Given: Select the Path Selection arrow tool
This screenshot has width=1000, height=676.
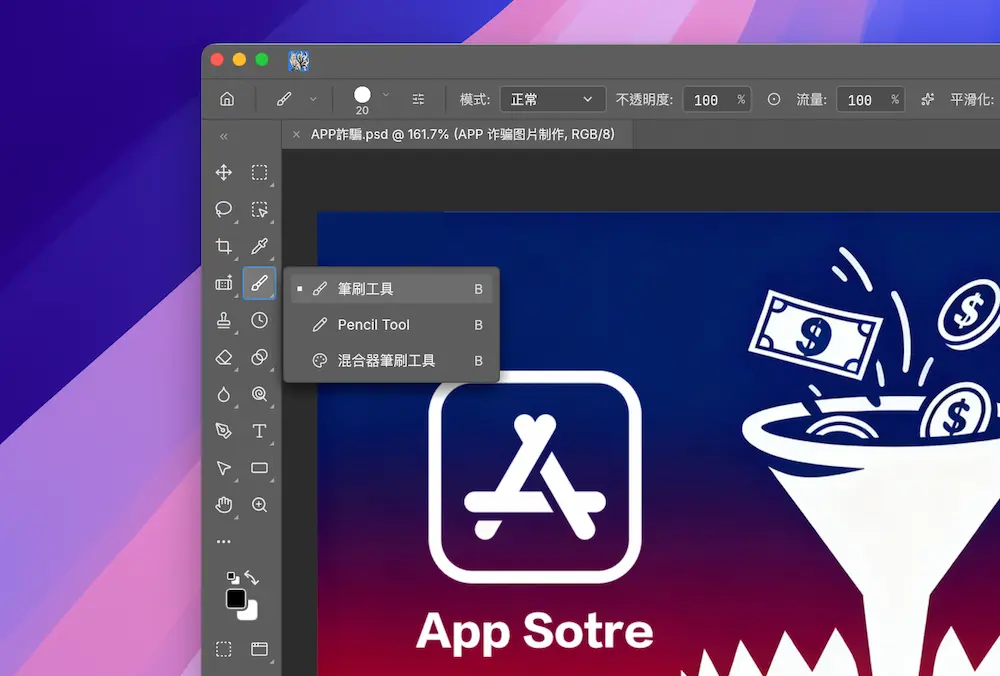Looking at the screenshot, I should pyautogui.click(x=223, y=468).
